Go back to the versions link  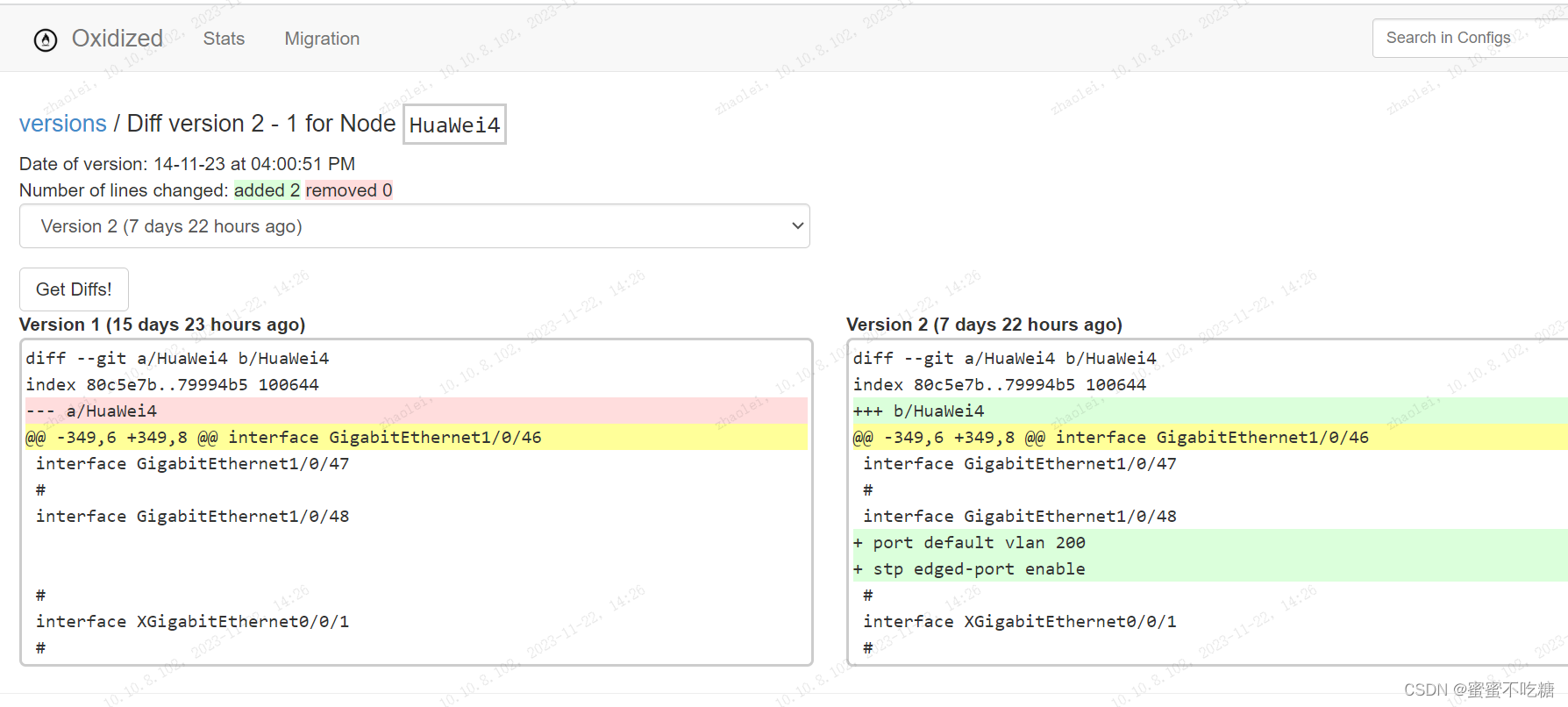(x=63, y=124)
